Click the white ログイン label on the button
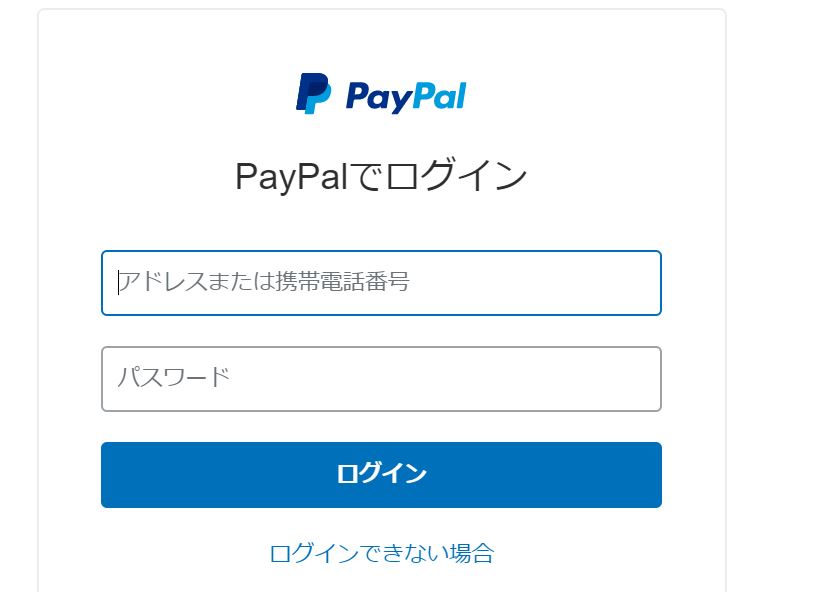This screenshot has height=592, width=820. coord(381,474)
